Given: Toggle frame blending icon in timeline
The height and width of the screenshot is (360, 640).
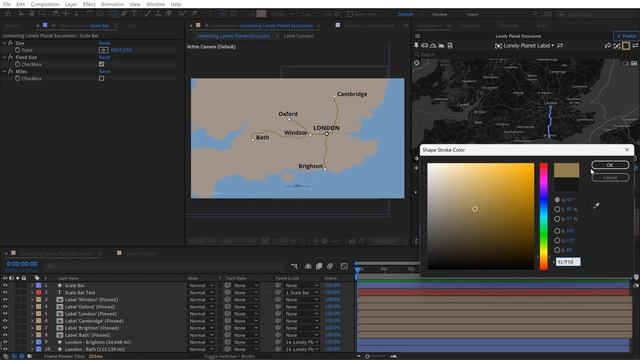Looking at the screenshot, I should 319,266.
